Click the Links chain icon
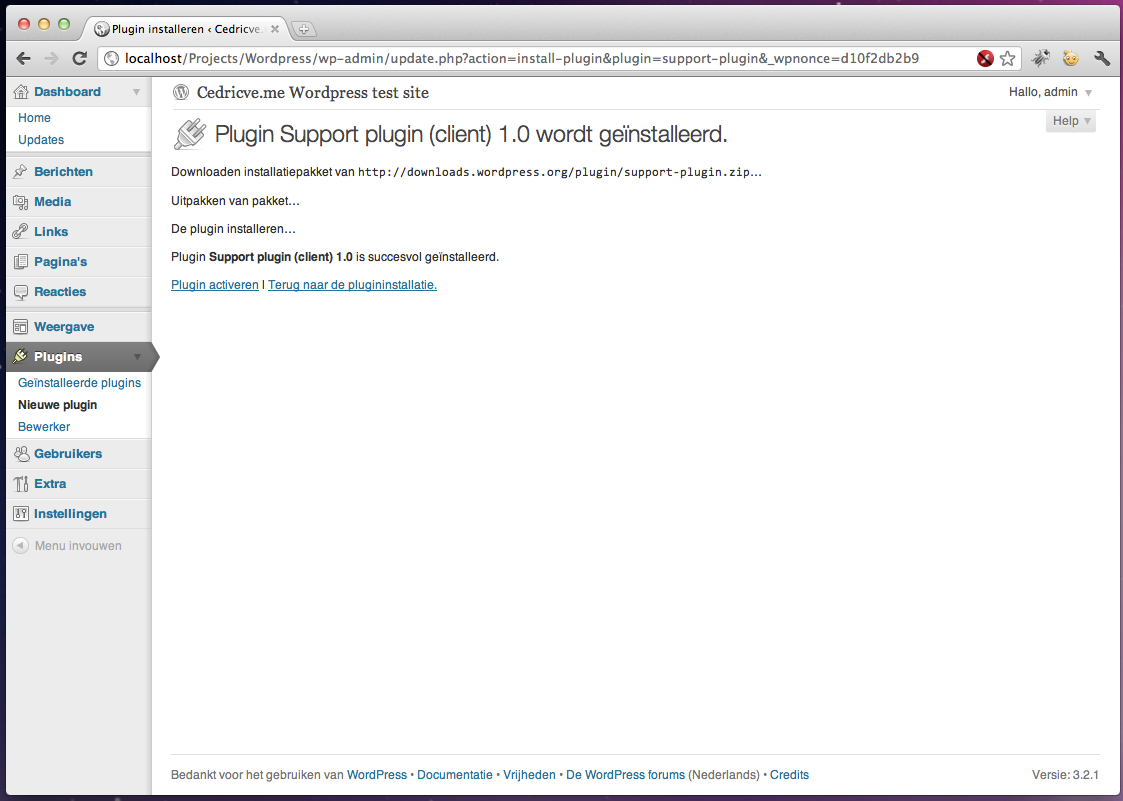The image size is (1123, 801). [x=21, y=232]
